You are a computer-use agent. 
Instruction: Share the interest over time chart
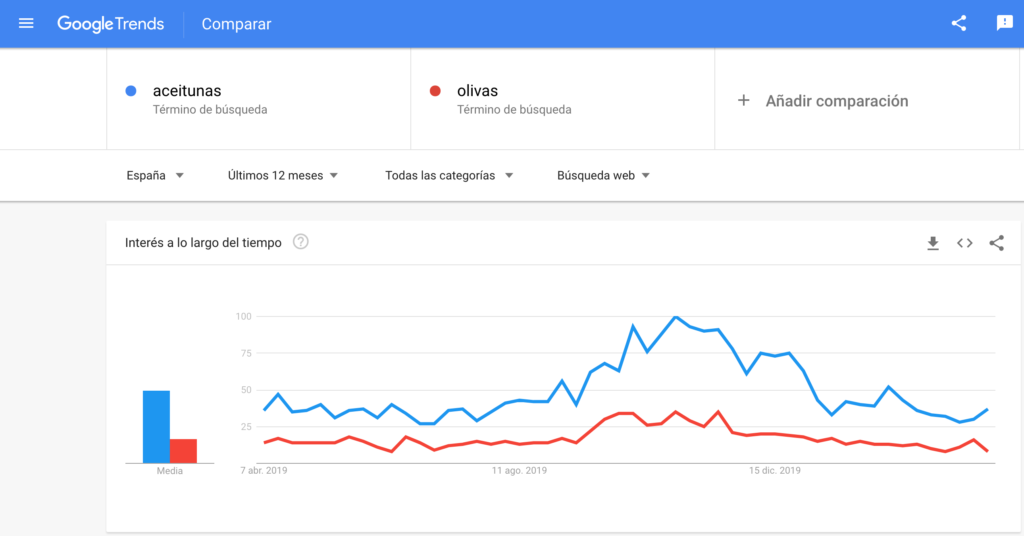[996, 243]
